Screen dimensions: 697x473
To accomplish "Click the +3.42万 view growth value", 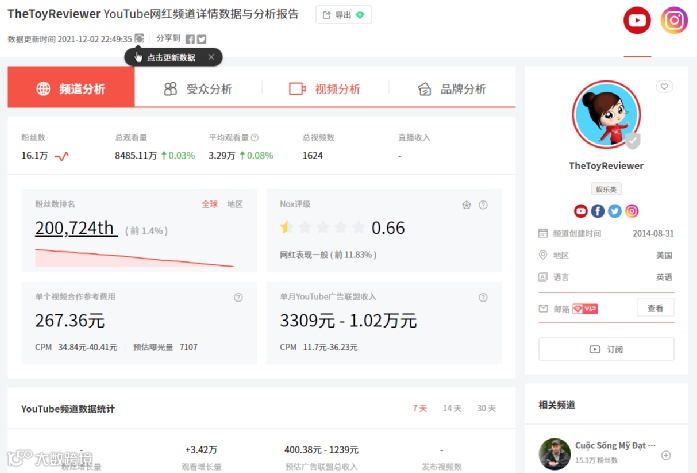I will click(201, 450).
